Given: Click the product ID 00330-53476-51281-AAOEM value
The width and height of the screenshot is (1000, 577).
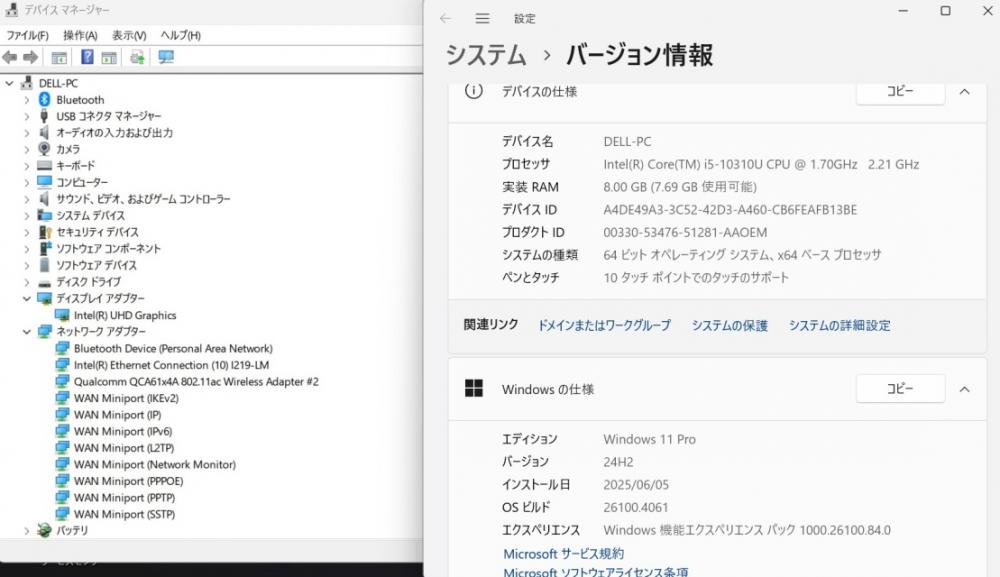Looking at the screenshot, I should point(685,233).
